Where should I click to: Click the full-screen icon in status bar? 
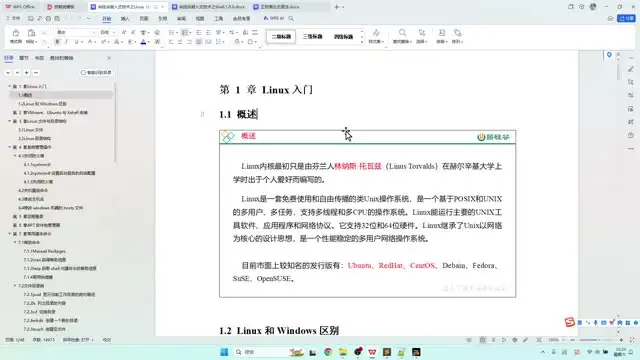[632, 340]
